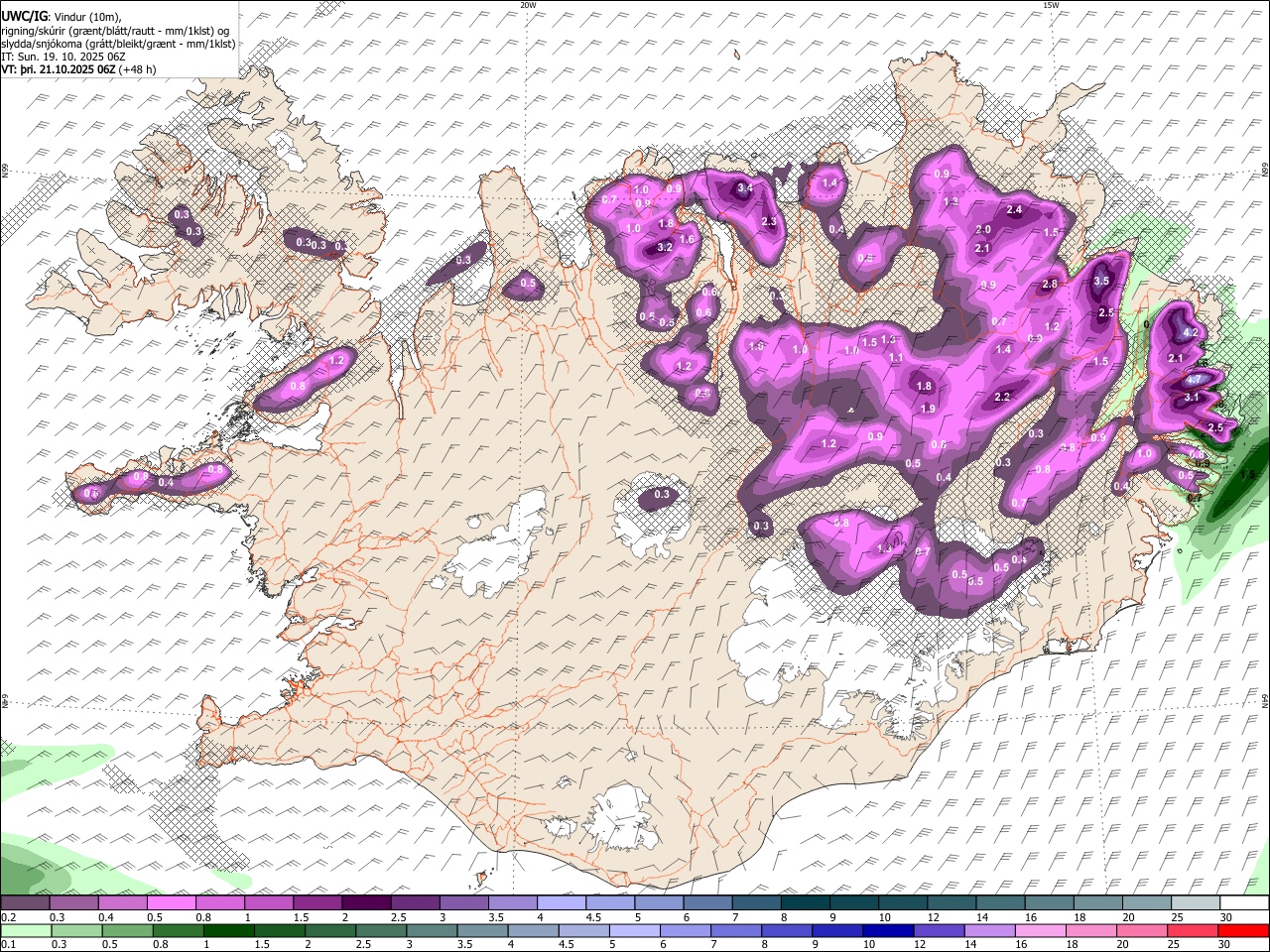Click darkest green 1 swatch in lower legend
The width and height of the screenshot is (1270, 952).
(229, 930)
